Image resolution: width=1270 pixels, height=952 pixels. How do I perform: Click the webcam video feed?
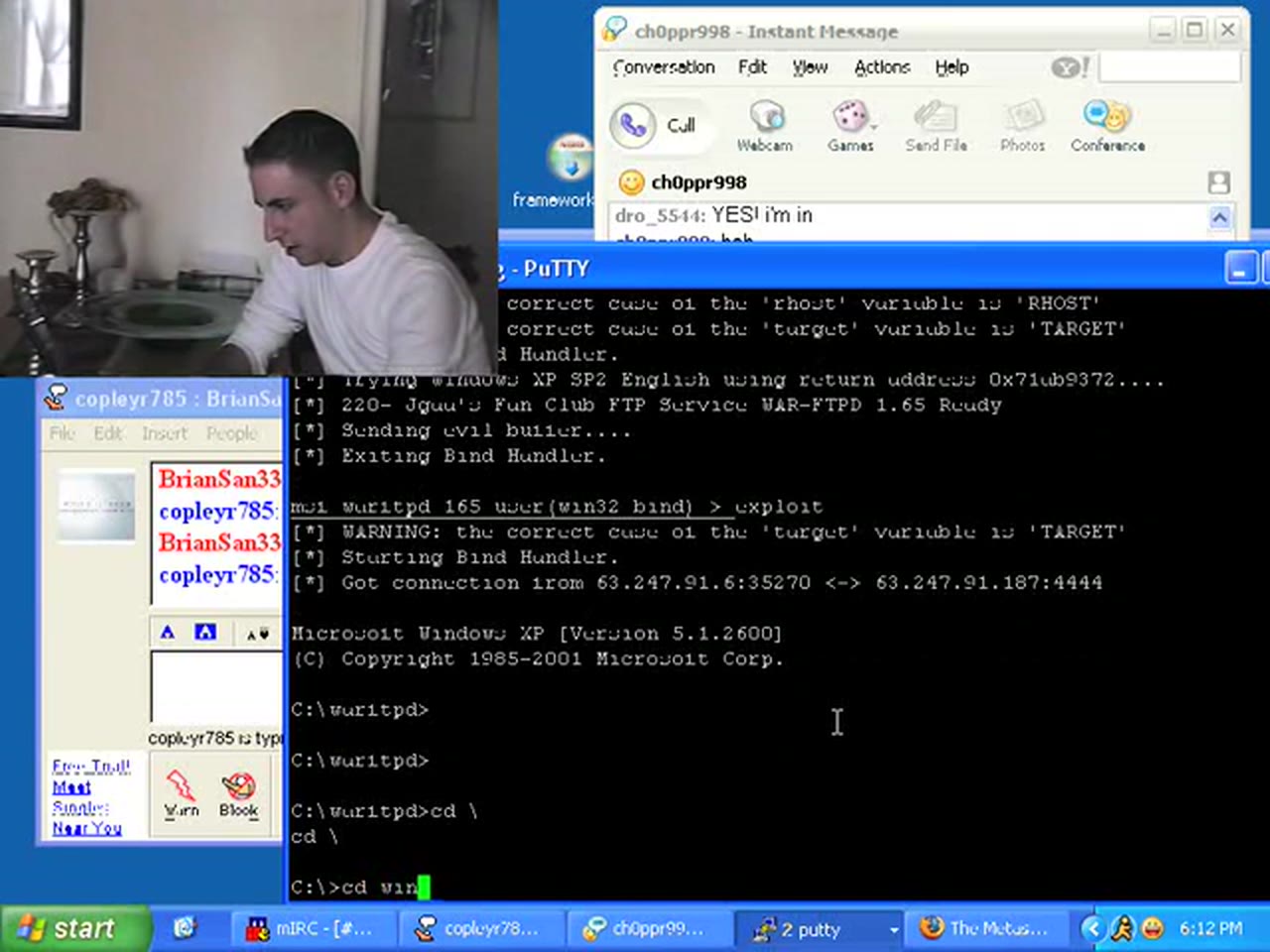coord(248,188)
